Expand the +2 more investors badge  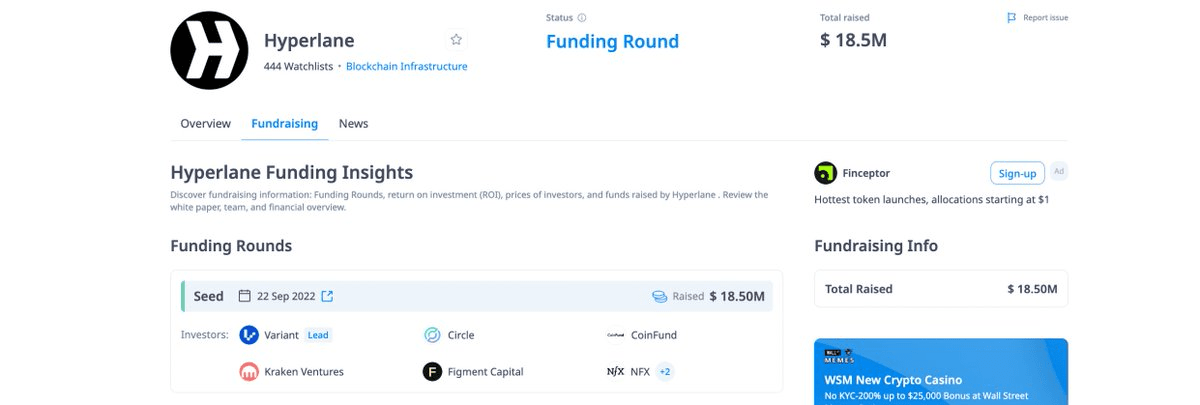click(x=665, y=371)
